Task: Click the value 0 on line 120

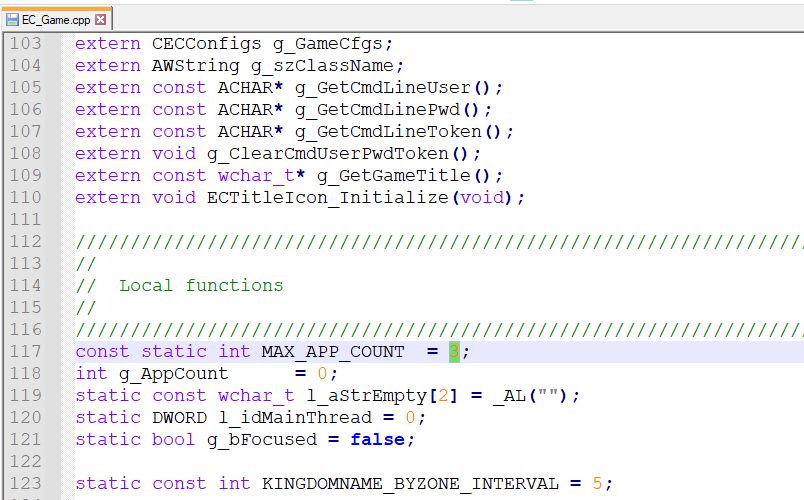Action: point(410,418)
